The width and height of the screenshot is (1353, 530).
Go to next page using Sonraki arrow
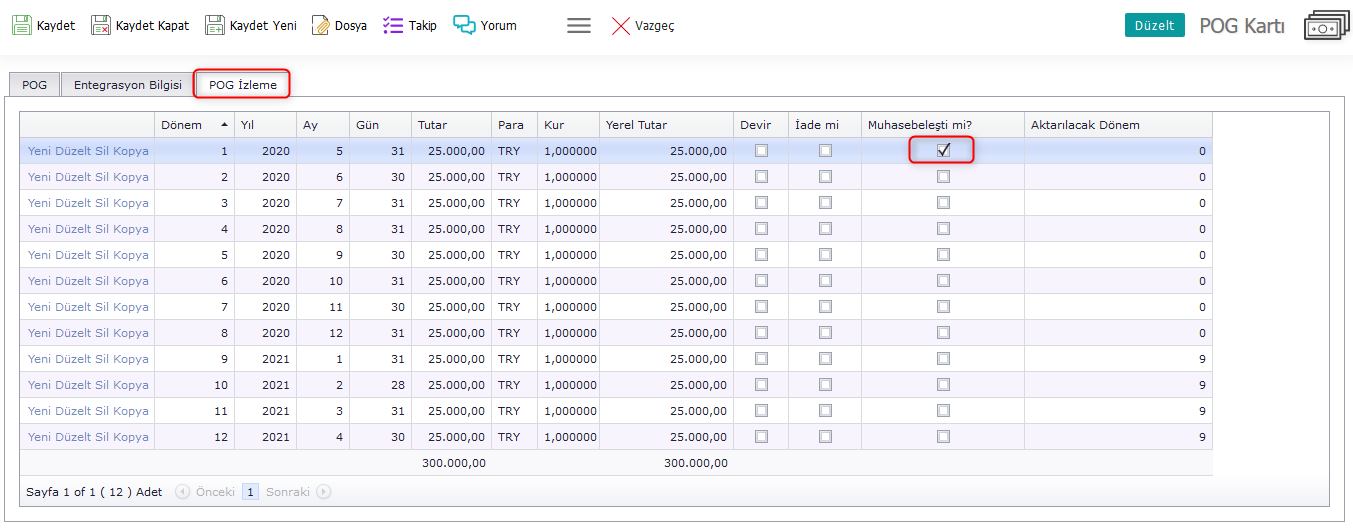[x=324, y=492]
